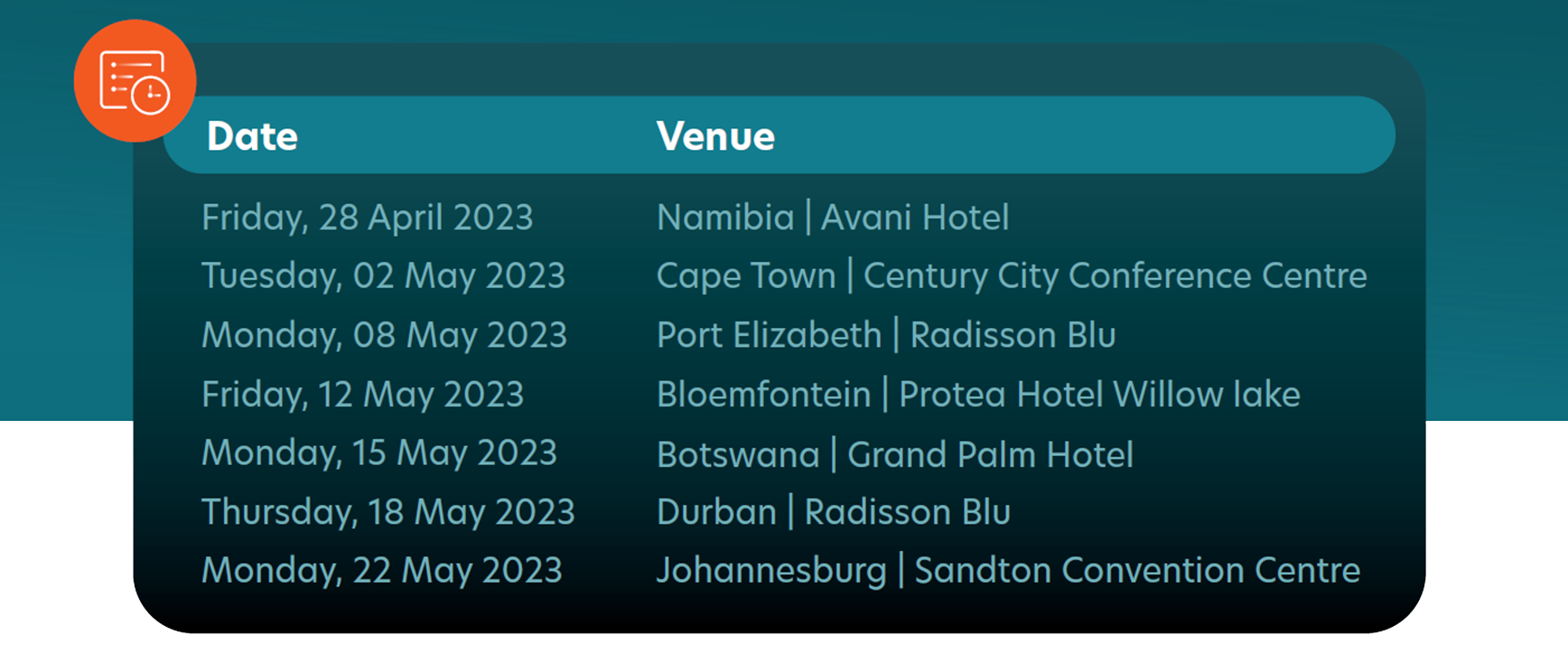Click the Venue column header
This screenshot has width=1568, height=663.
pos(715,136)
